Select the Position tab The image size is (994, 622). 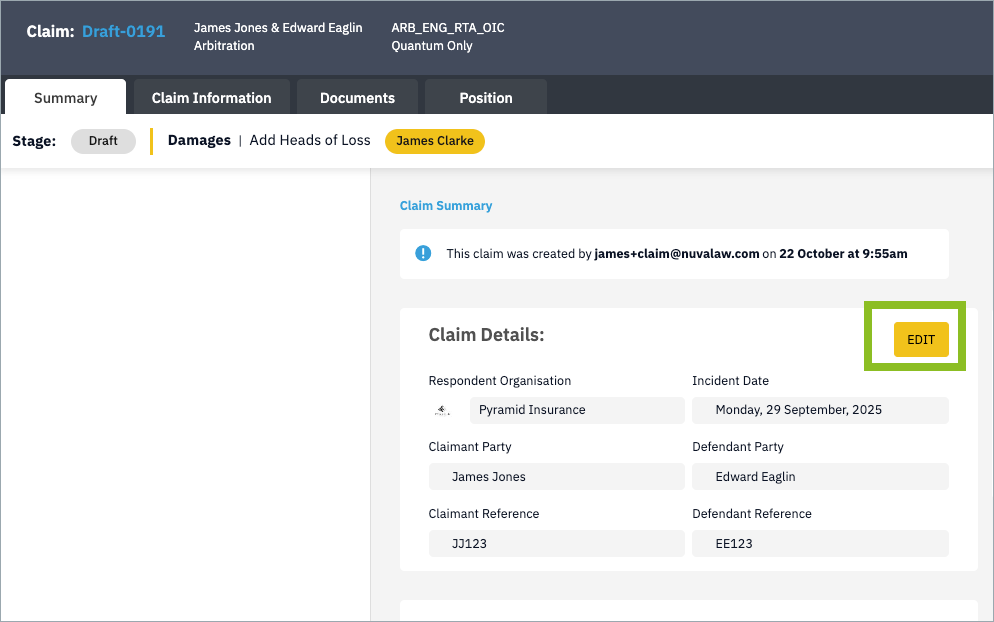[485, 97]
